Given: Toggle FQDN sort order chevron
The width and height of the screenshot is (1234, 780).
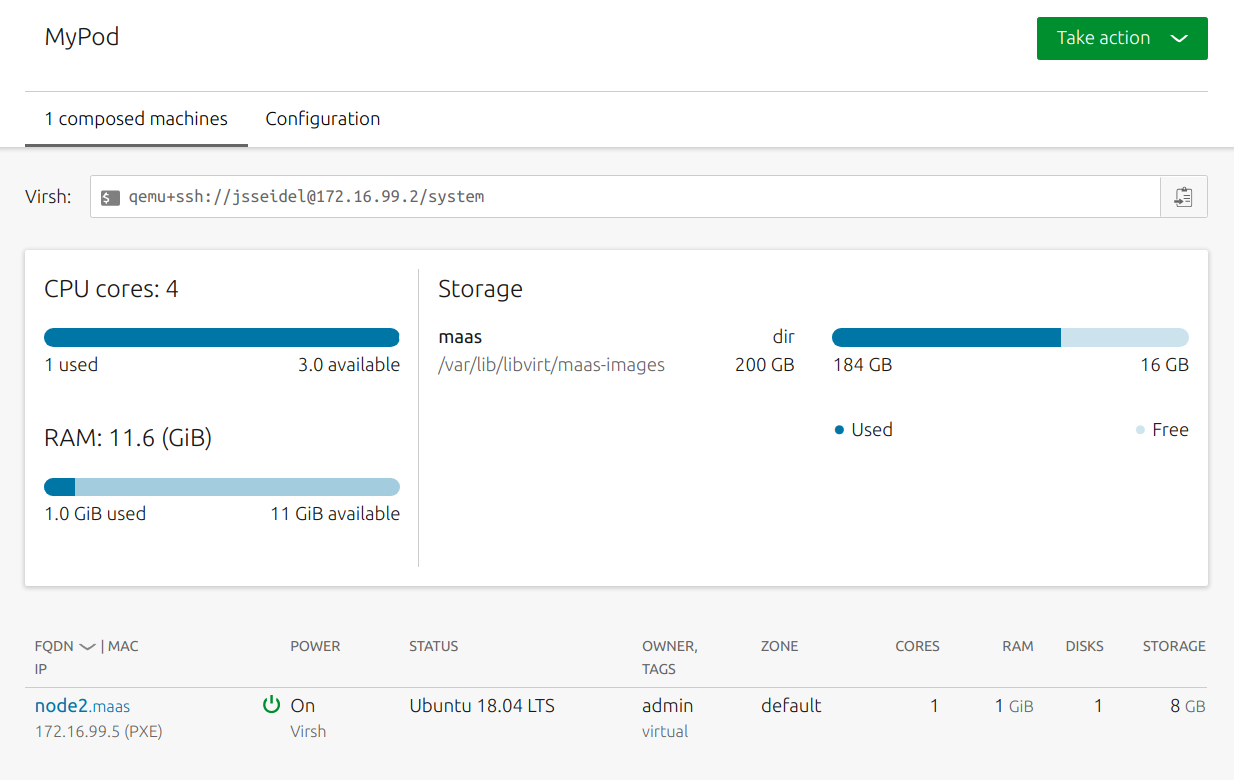Looking at the screenshot, I should [x=87, y=647].
